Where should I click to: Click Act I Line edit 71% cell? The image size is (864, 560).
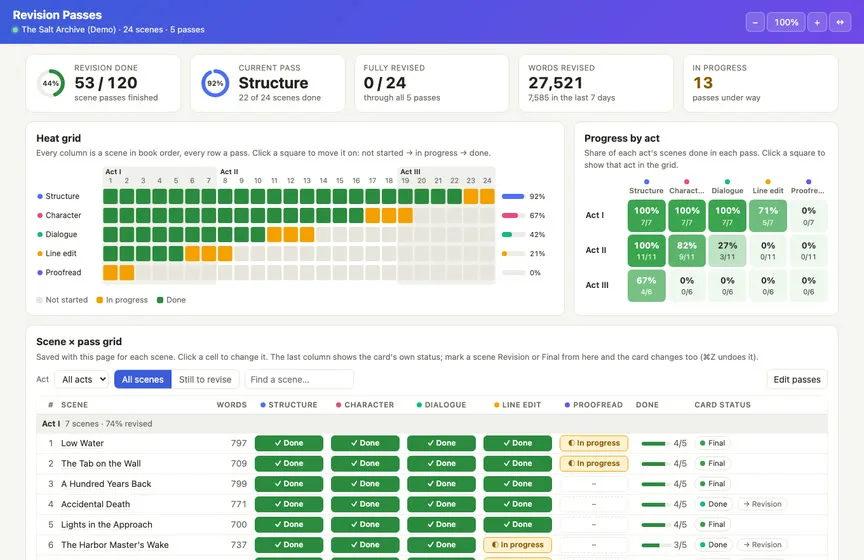click(x=768, y=216)
